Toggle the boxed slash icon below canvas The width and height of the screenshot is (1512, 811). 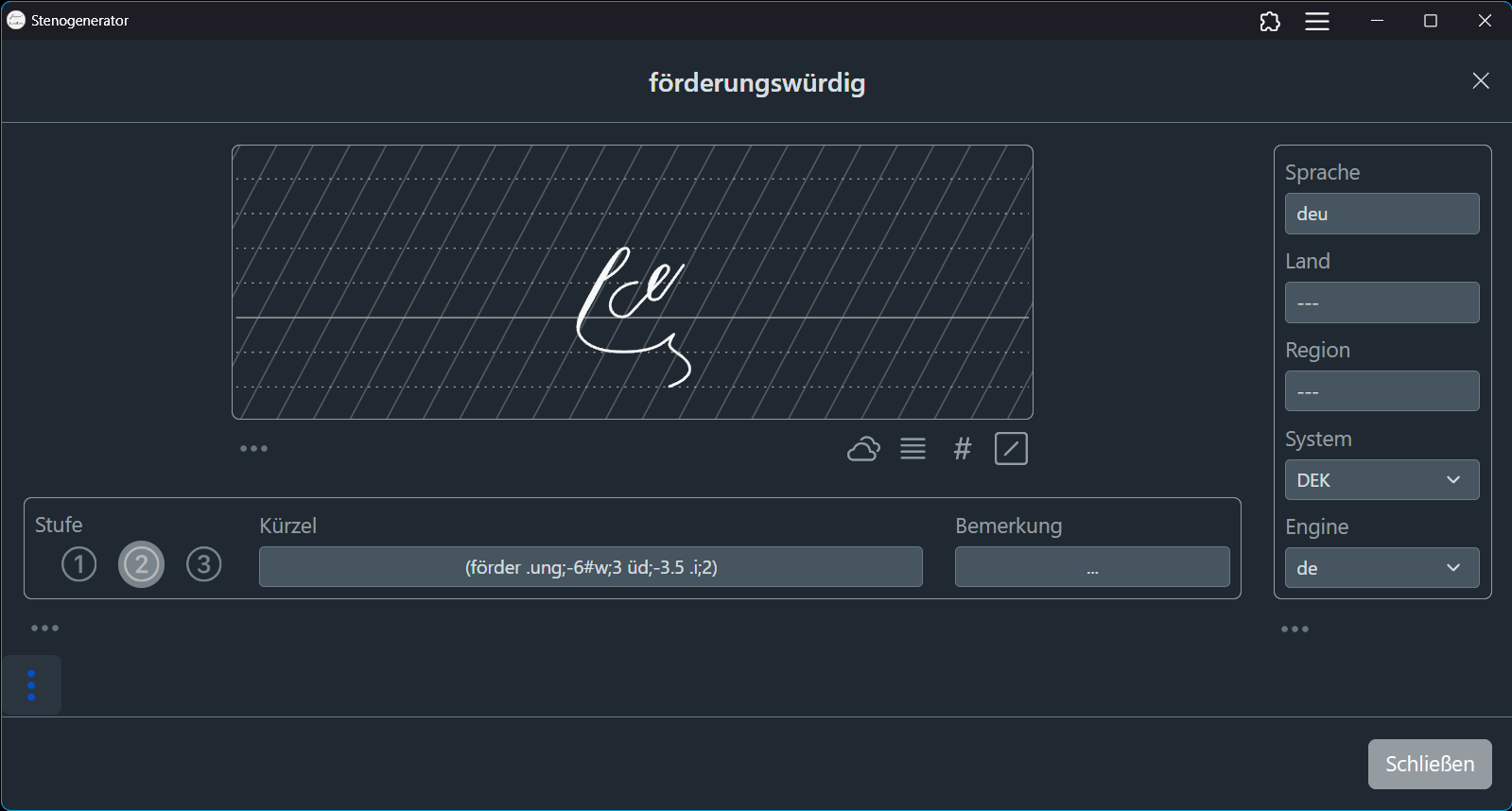pos(1011,449)
